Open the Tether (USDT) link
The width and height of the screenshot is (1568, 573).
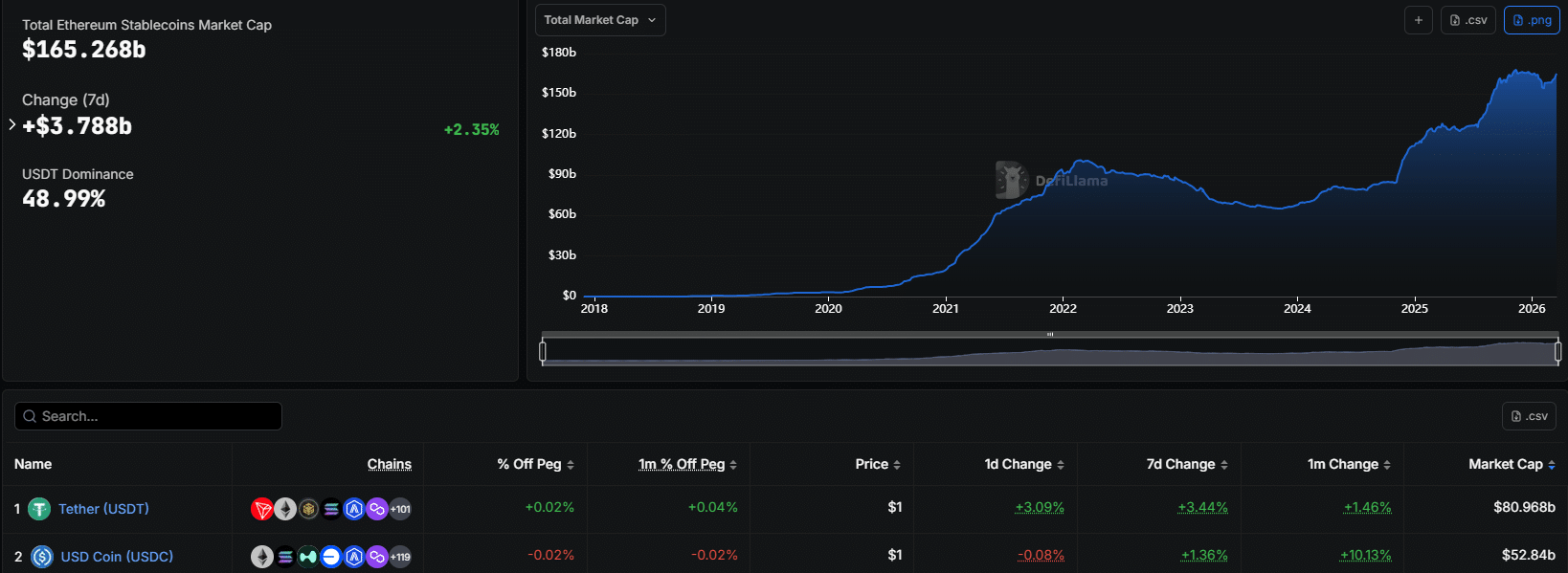coord(103,509)
